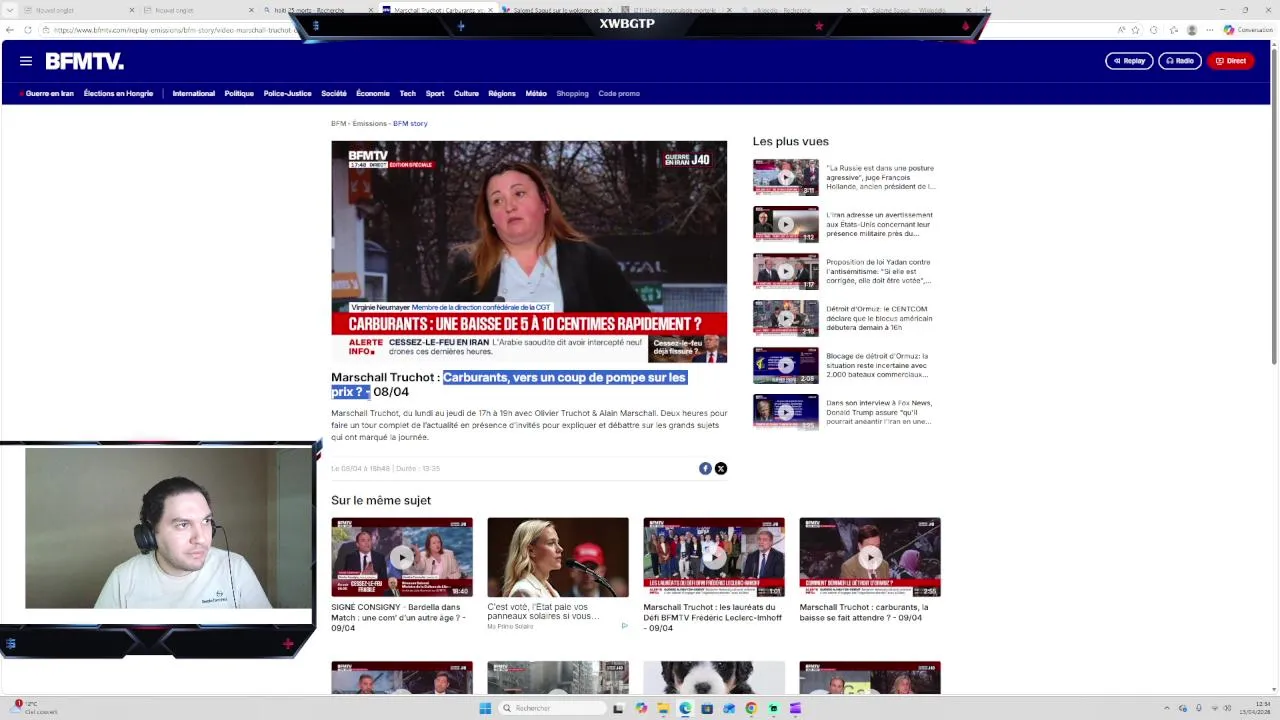This screenshot has height=720, width=1280.
Task: Share the video on X
Action: (x=720, y=468)
